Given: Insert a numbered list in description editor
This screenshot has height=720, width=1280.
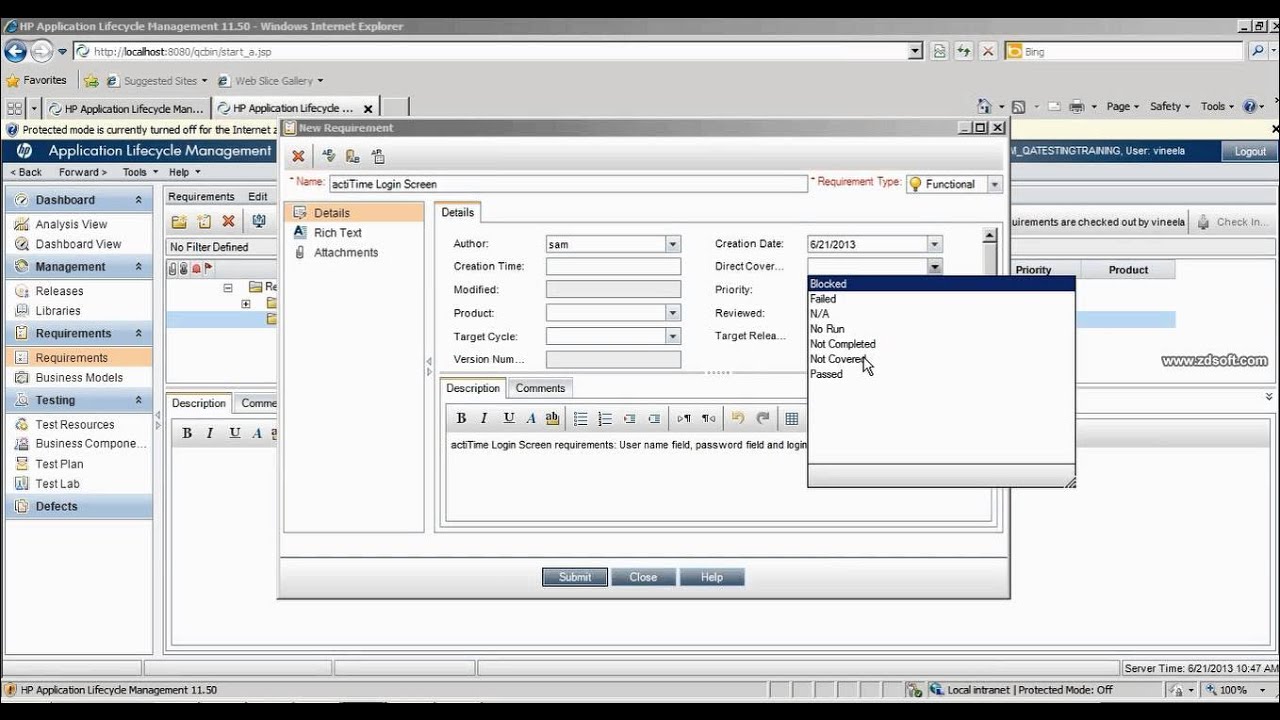Looking at the screenshot, I should pos(605,418).
